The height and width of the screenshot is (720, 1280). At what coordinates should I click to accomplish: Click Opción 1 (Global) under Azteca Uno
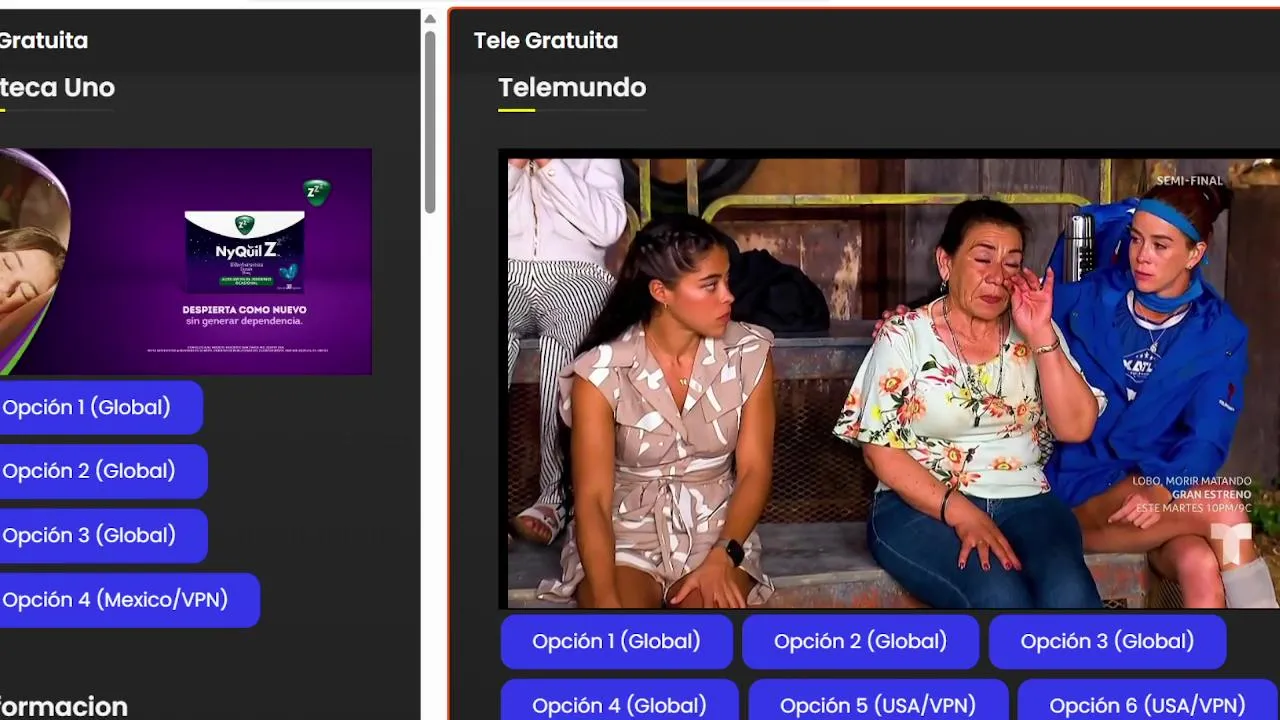(x=99, y=407)
